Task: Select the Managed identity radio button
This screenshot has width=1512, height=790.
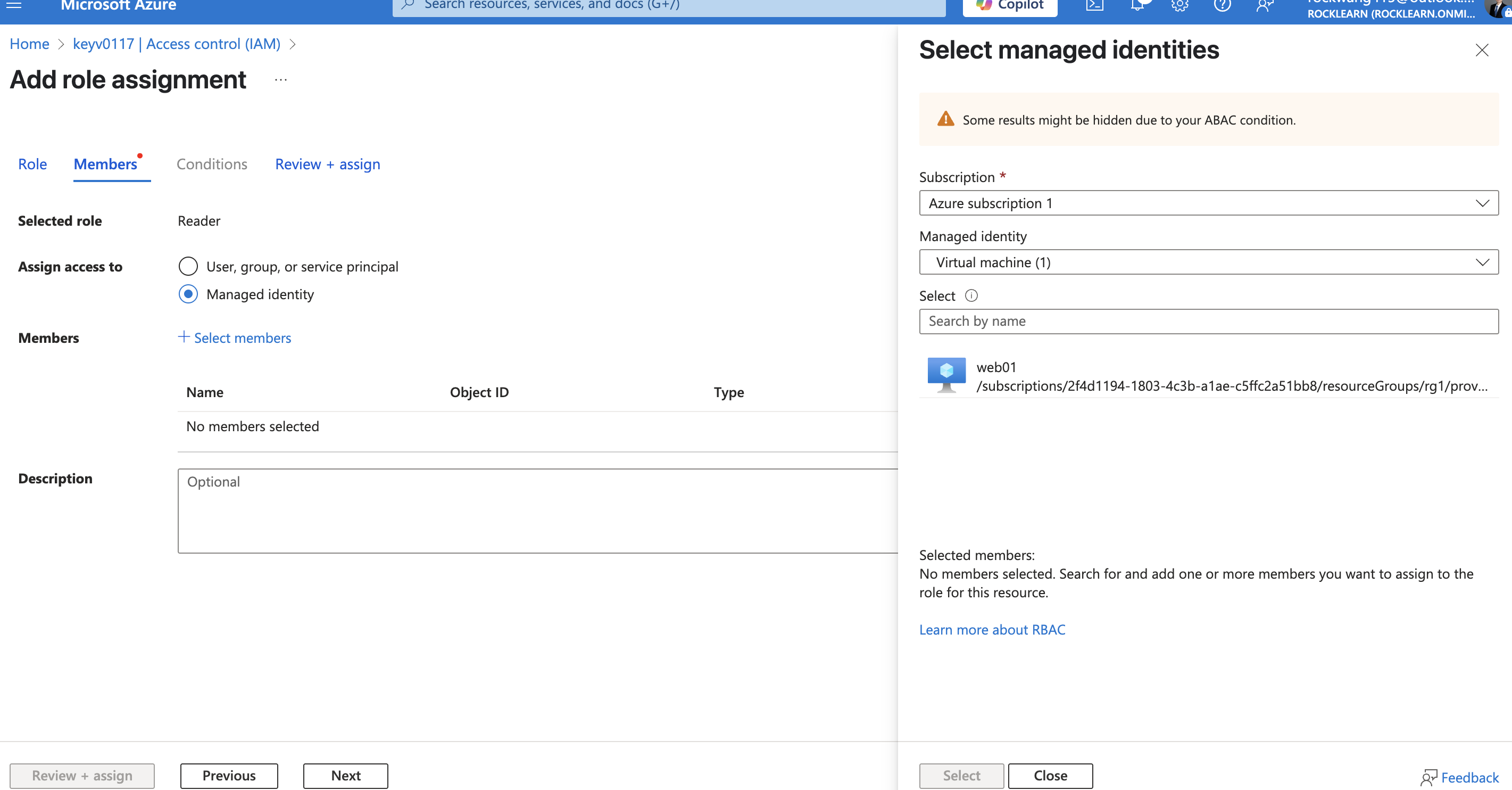Action: pos(188,294)
